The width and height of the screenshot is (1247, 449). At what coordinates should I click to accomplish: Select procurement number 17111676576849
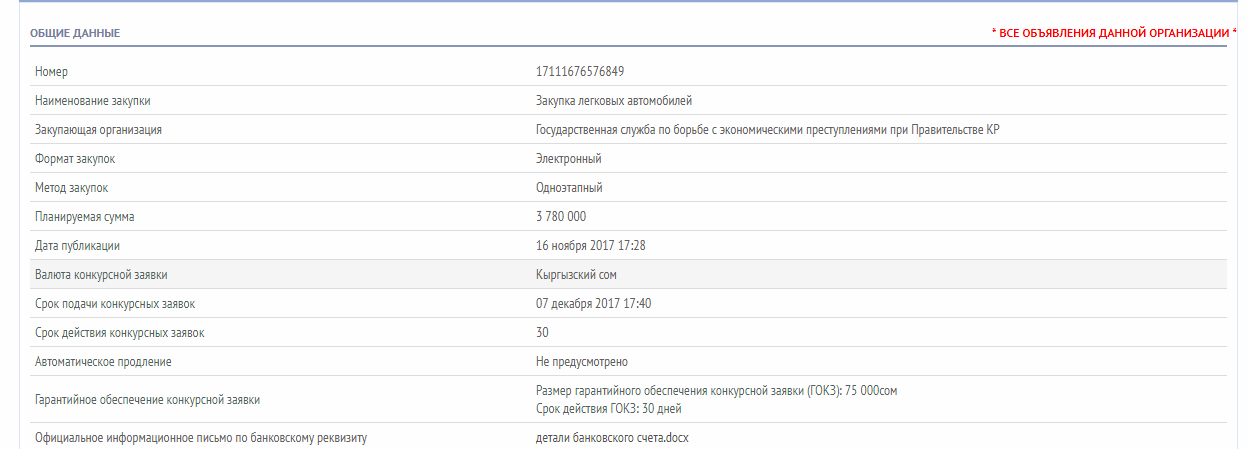click(581, 71)
